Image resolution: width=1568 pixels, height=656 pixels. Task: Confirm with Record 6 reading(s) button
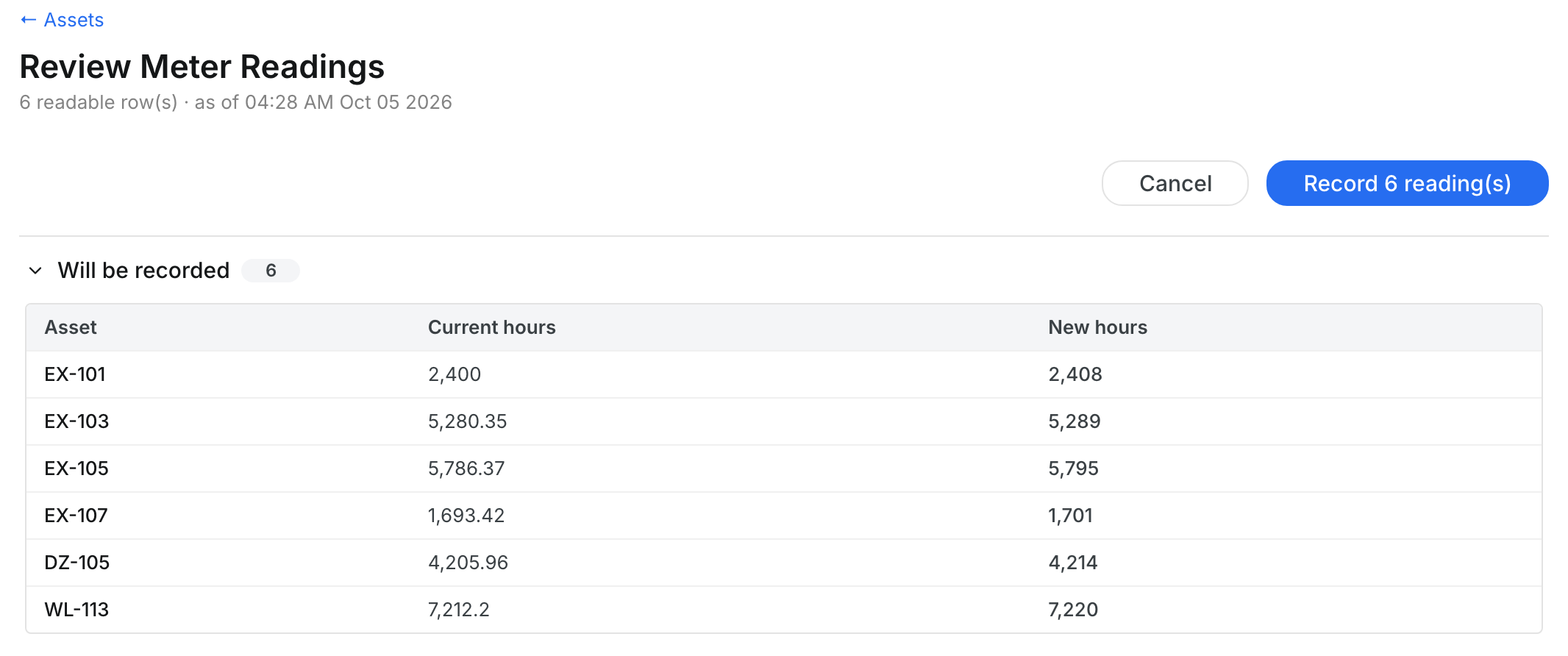coord(1407,183)
